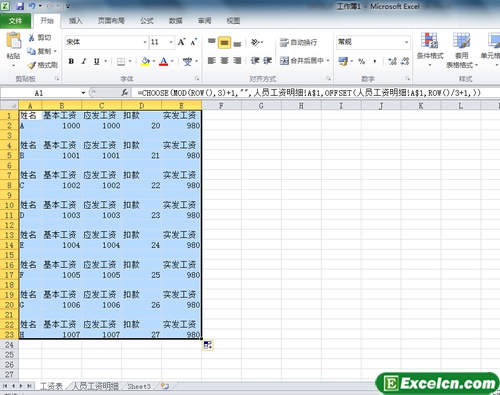Save the workbook with the floppy disk icon
This screenshot has height=395, width=500.
tap(20, 6)
